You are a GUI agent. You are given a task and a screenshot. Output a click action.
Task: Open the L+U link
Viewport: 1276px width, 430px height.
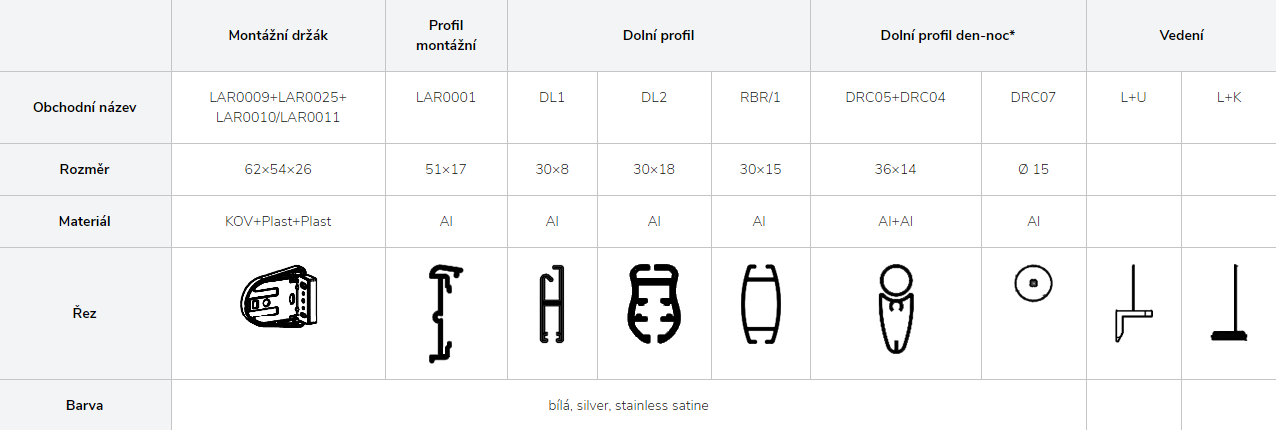tap(1134, 98)
